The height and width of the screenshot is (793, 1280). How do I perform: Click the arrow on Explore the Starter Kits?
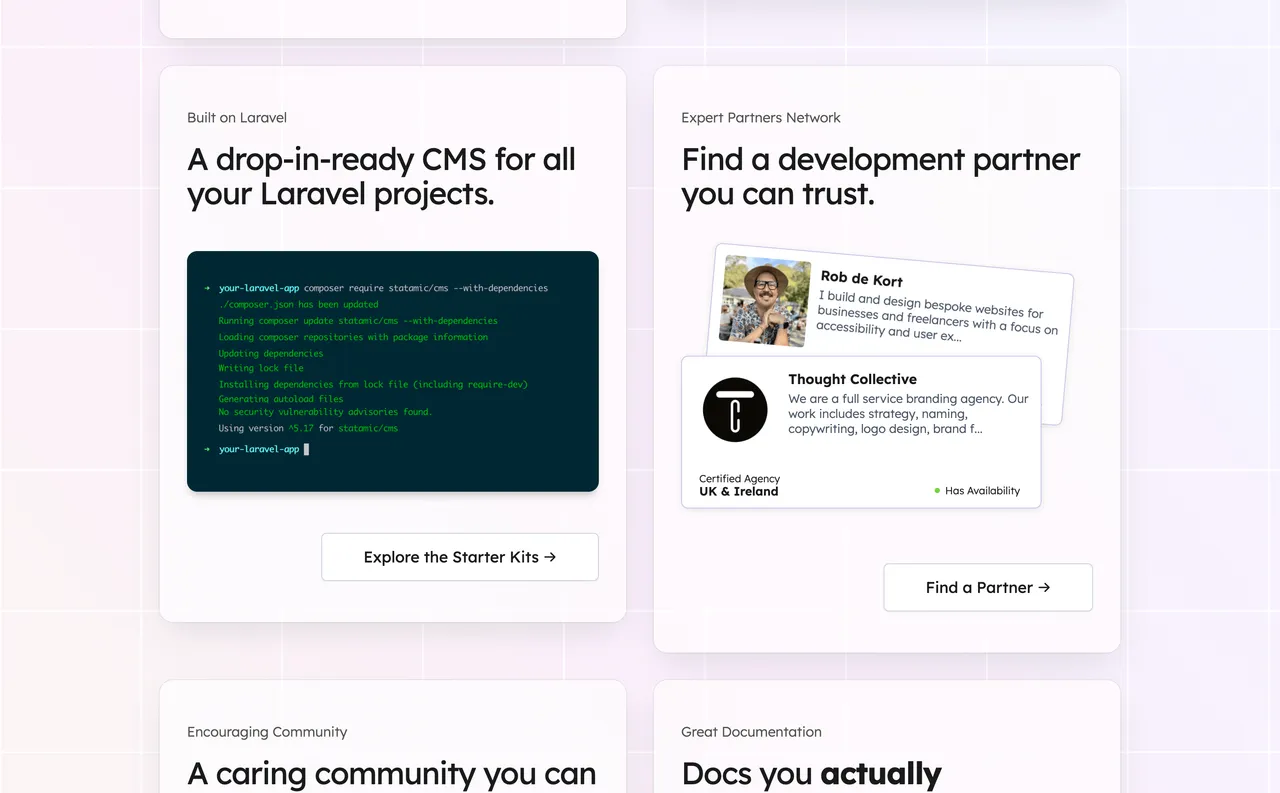548,557
